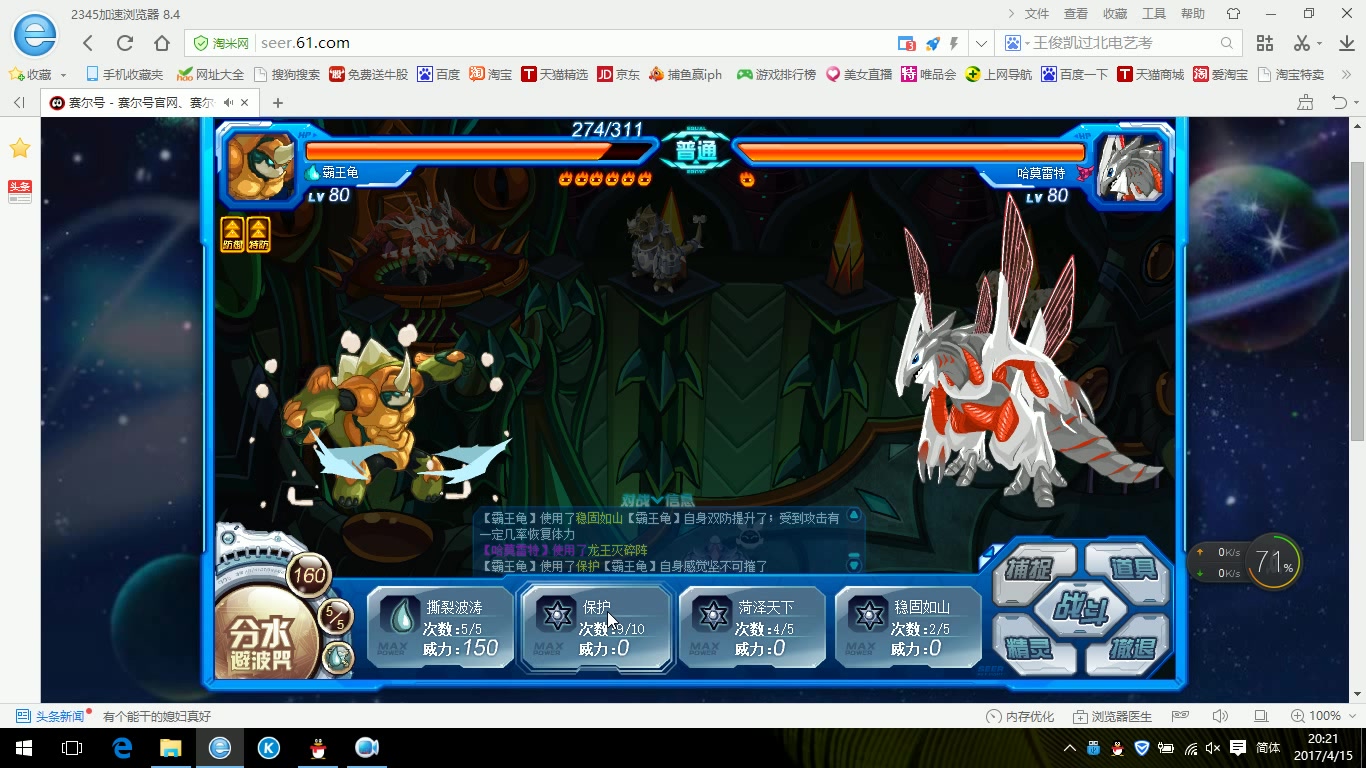
Task: Click the rocket accelerate icon
Action: point(932,43)
